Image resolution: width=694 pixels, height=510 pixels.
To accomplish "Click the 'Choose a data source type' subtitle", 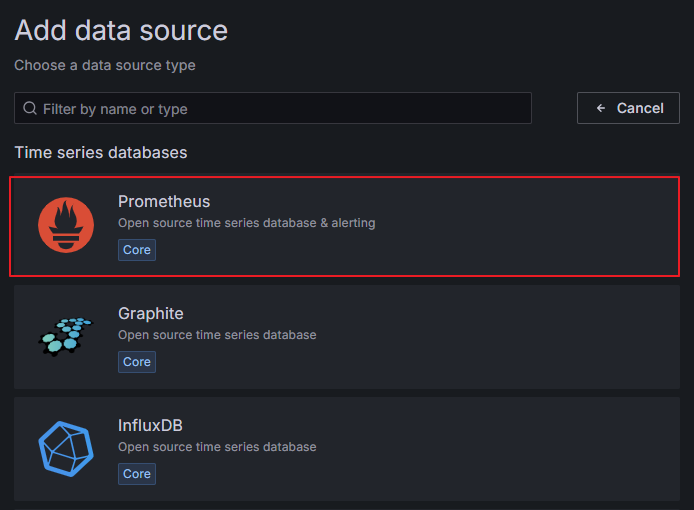I will [x=105, y=65].
